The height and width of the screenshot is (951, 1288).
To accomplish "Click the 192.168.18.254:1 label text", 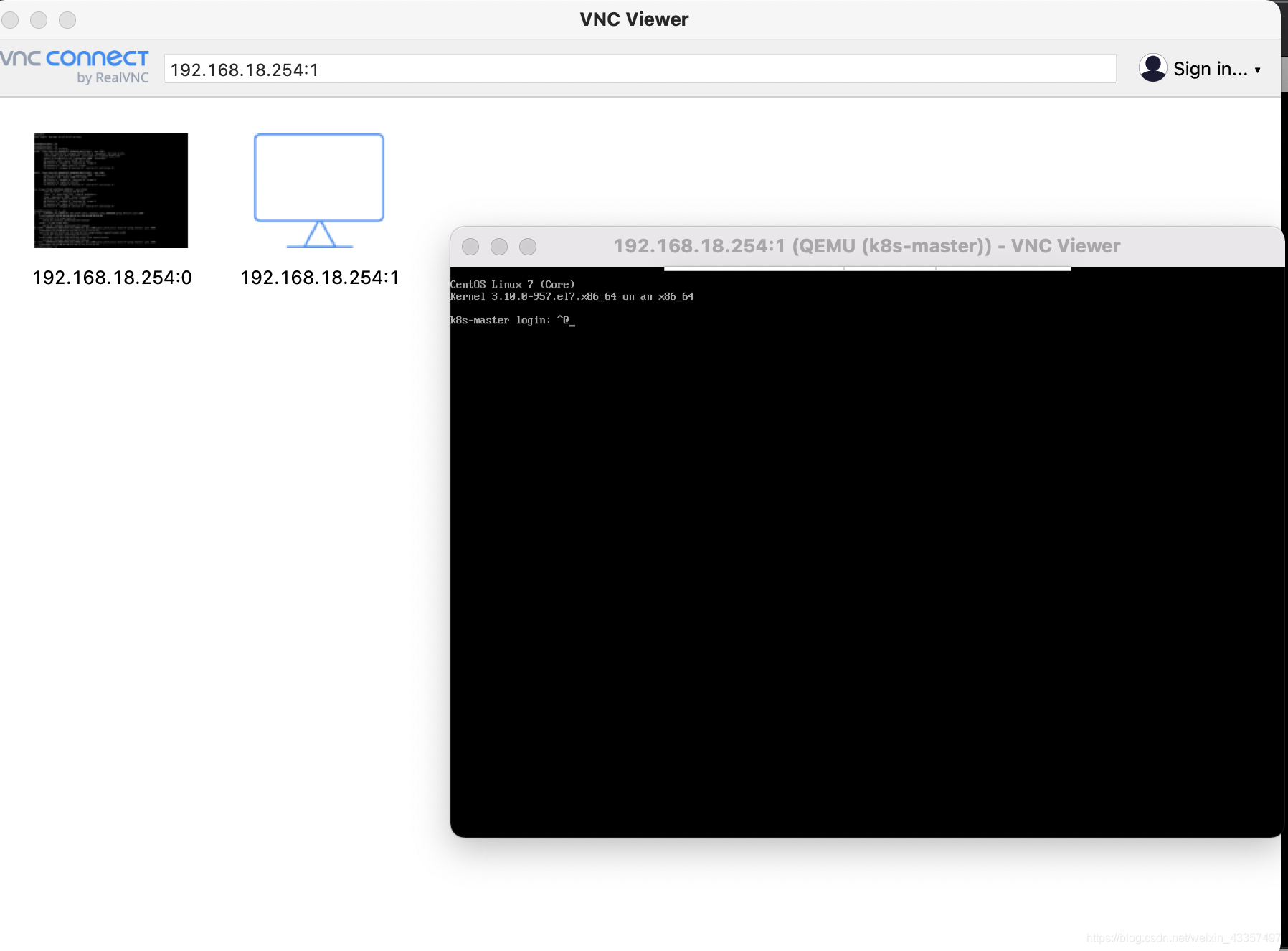I will click(320, 278).
